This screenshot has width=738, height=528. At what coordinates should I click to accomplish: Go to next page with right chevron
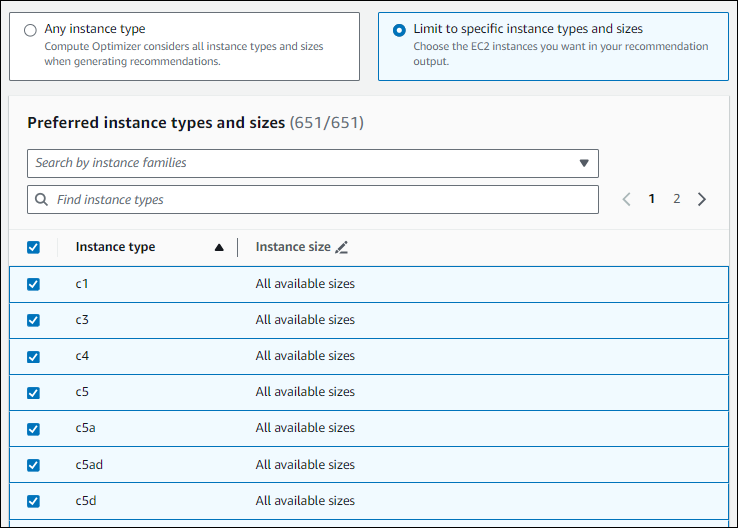point(702,199)
